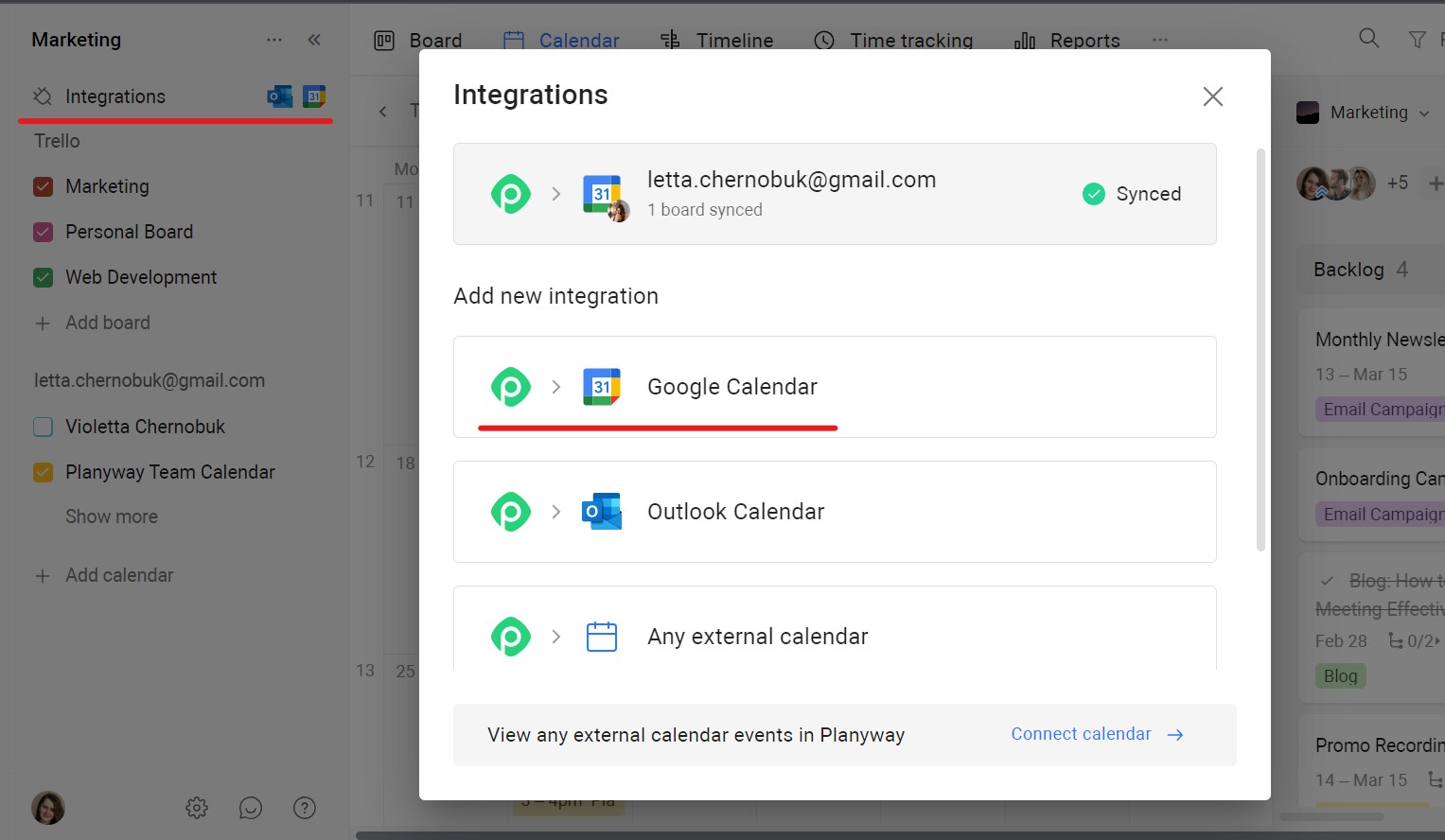Toggle the Web Development checkbox
Viewport: 1445px width, 840px height.
43,277
